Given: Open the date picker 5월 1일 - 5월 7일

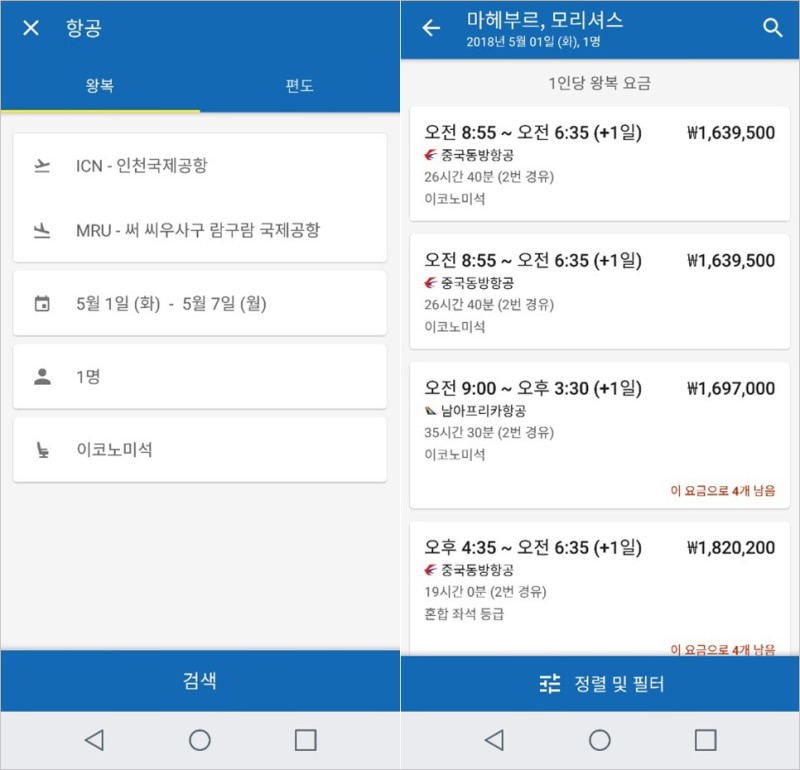Looking at the screenshot, I should (x=199, y=303).
